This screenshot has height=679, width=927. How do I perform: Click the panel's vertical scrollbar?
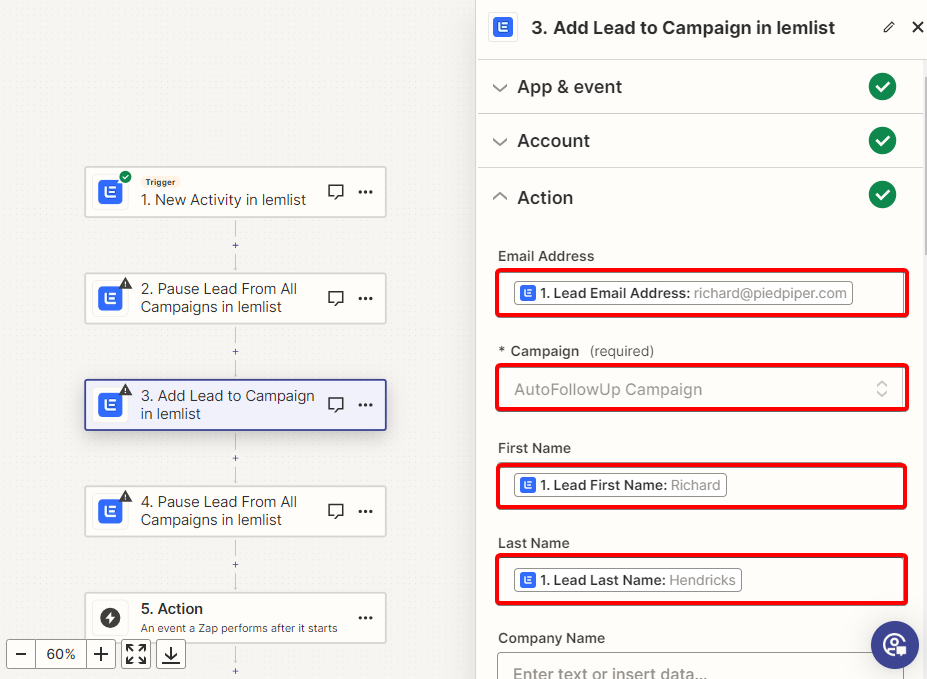point(924,166)
